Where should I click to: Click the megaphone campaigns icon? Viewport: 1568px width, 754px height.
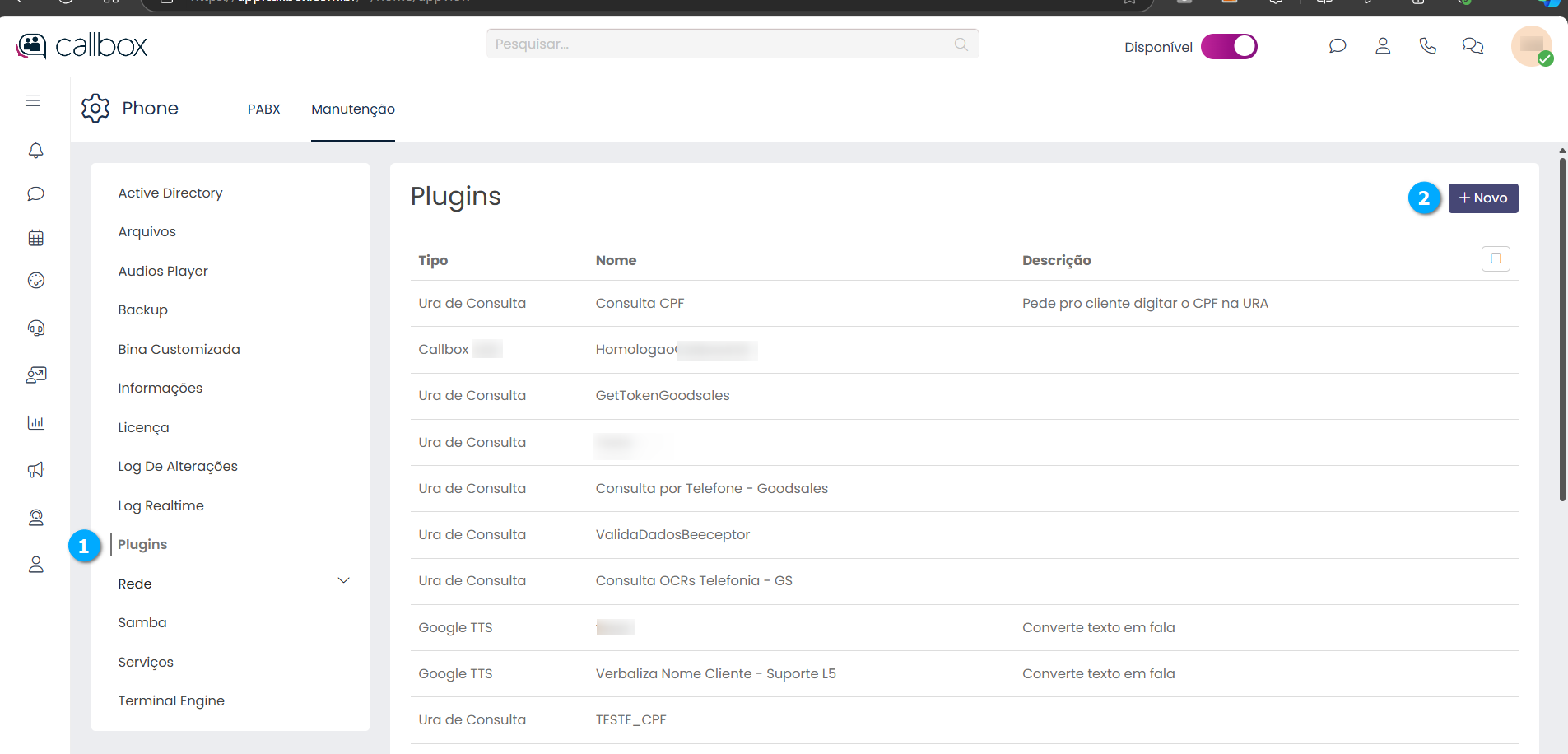pos(35,470)
